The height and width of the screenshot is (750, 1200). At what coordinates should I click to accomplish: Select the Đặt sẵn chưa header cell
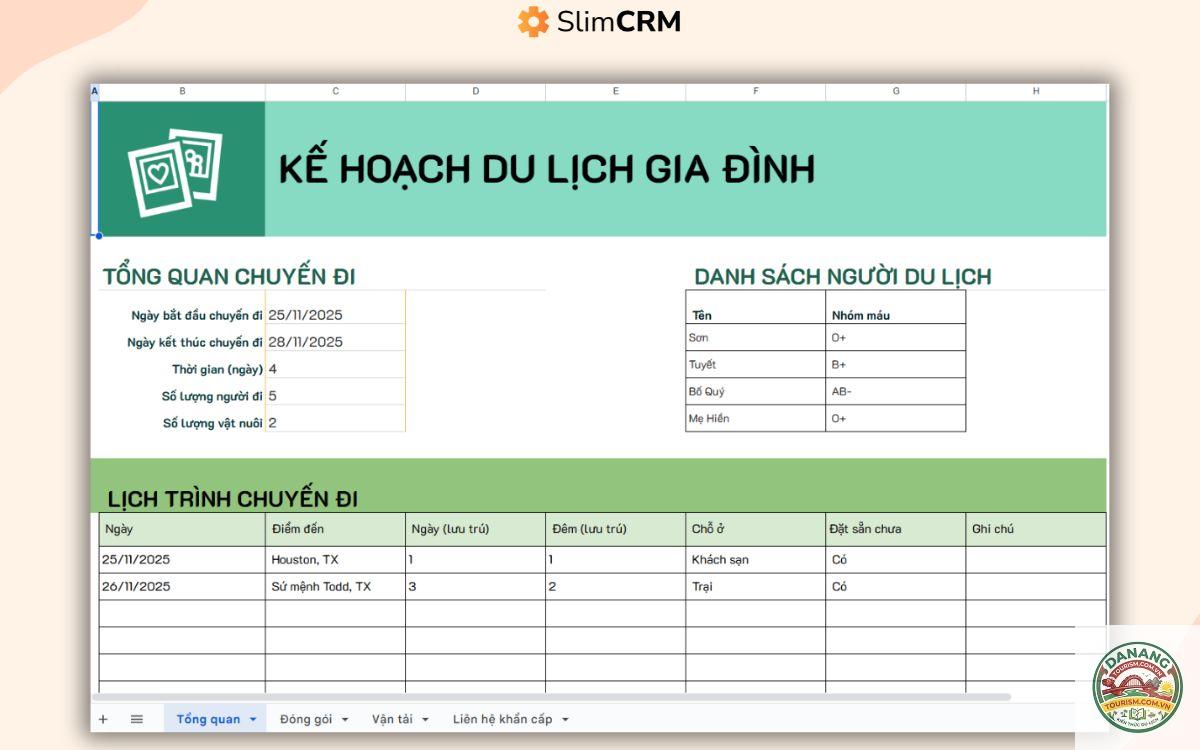point(895,529)
